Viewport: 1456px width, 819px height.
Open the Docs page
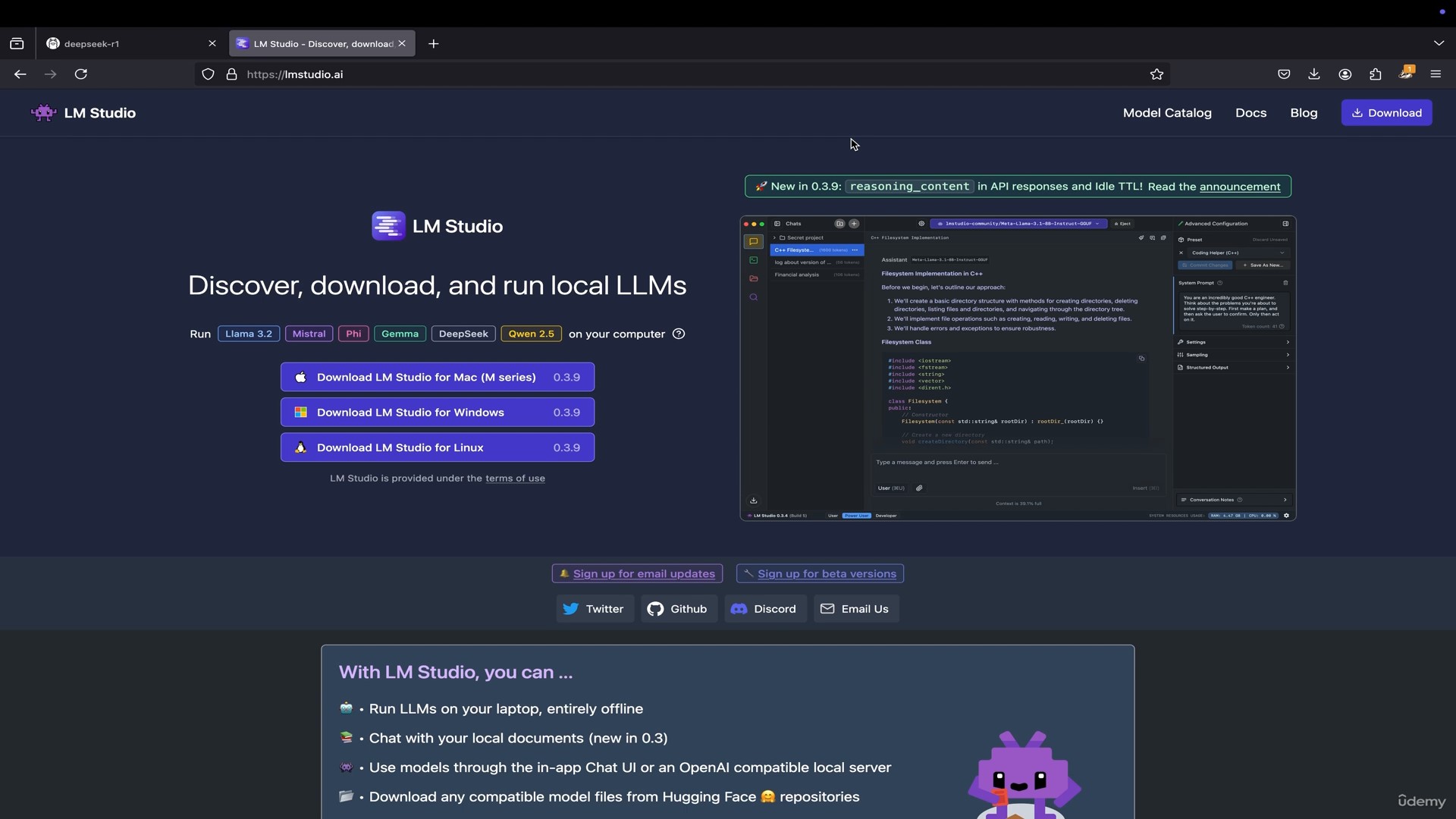[x=1250, y=113]
